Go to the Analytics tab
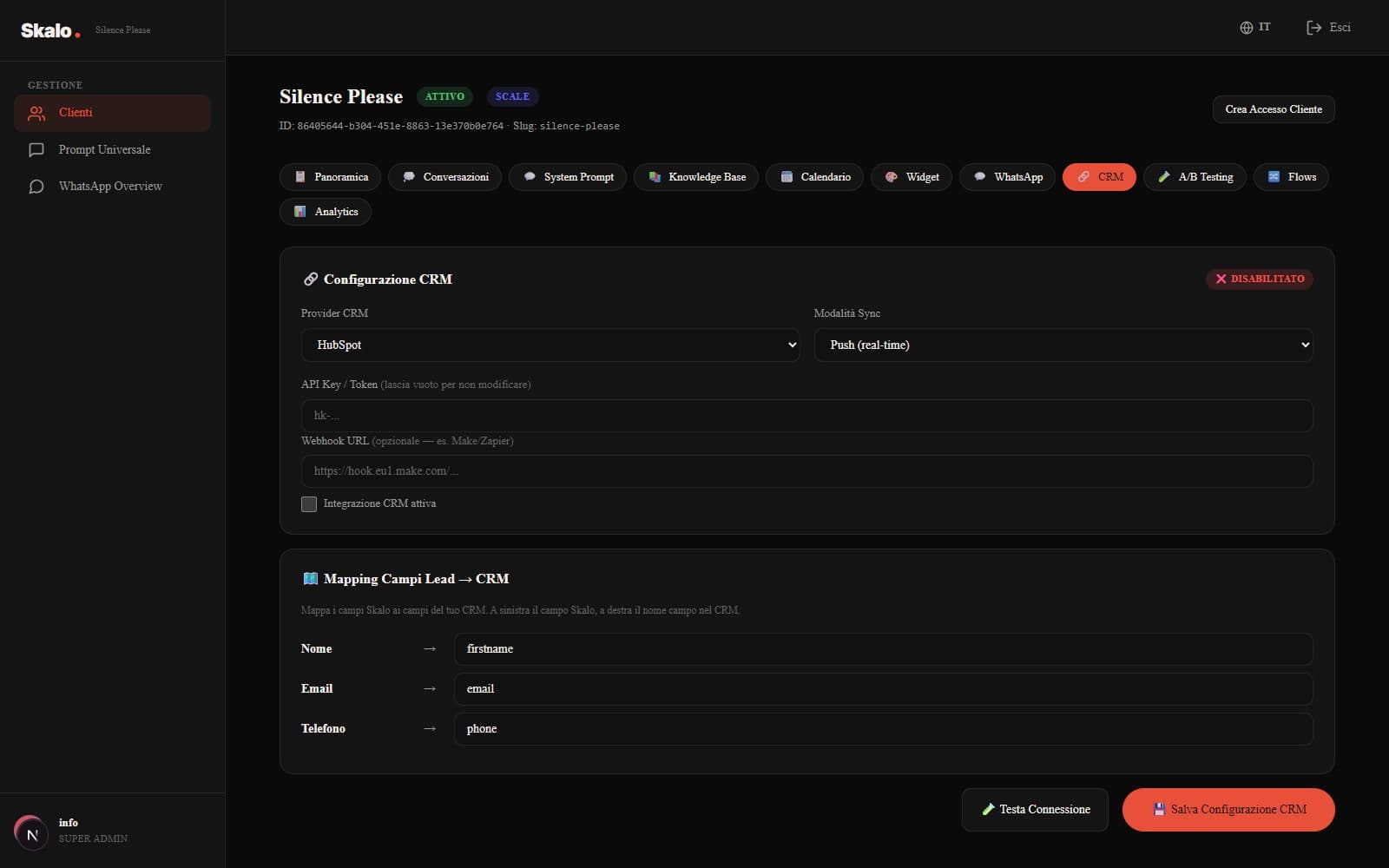1389x868 pixels. tap(326, 212)
